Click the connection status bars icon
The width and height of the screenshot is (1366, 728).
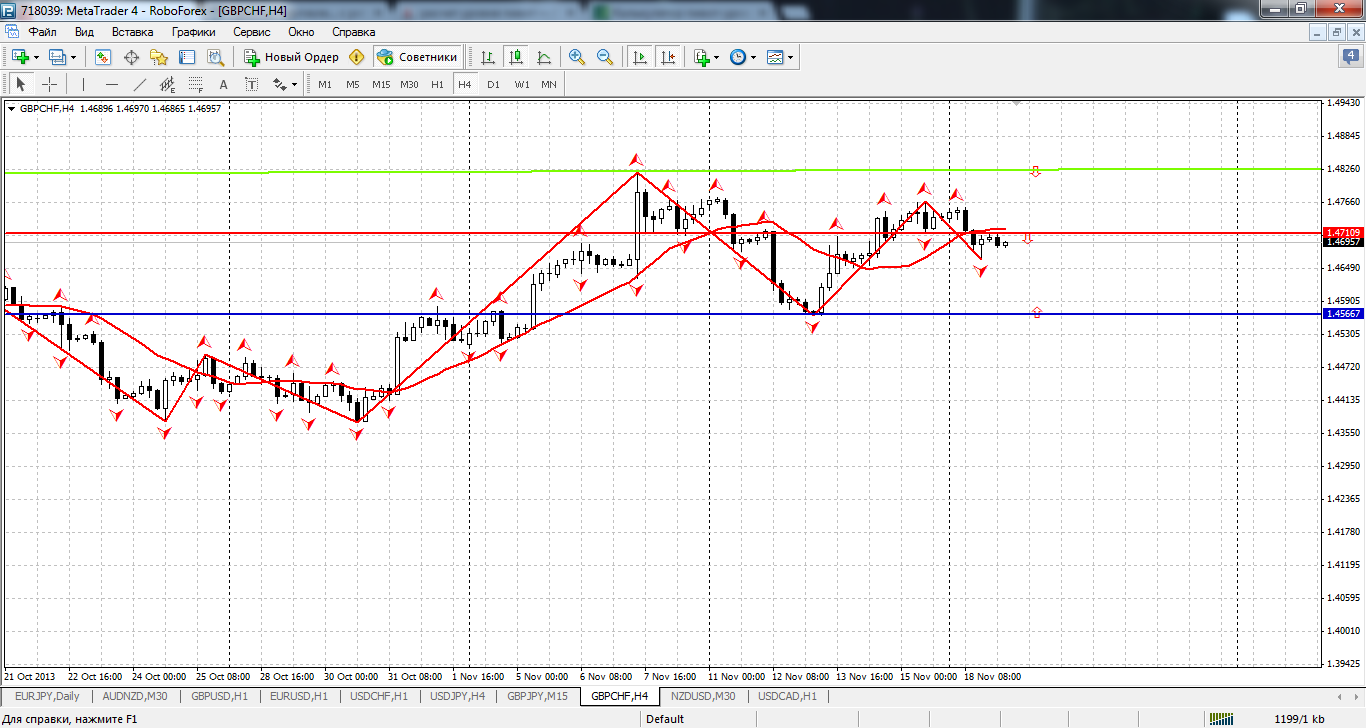(1223, 719)
